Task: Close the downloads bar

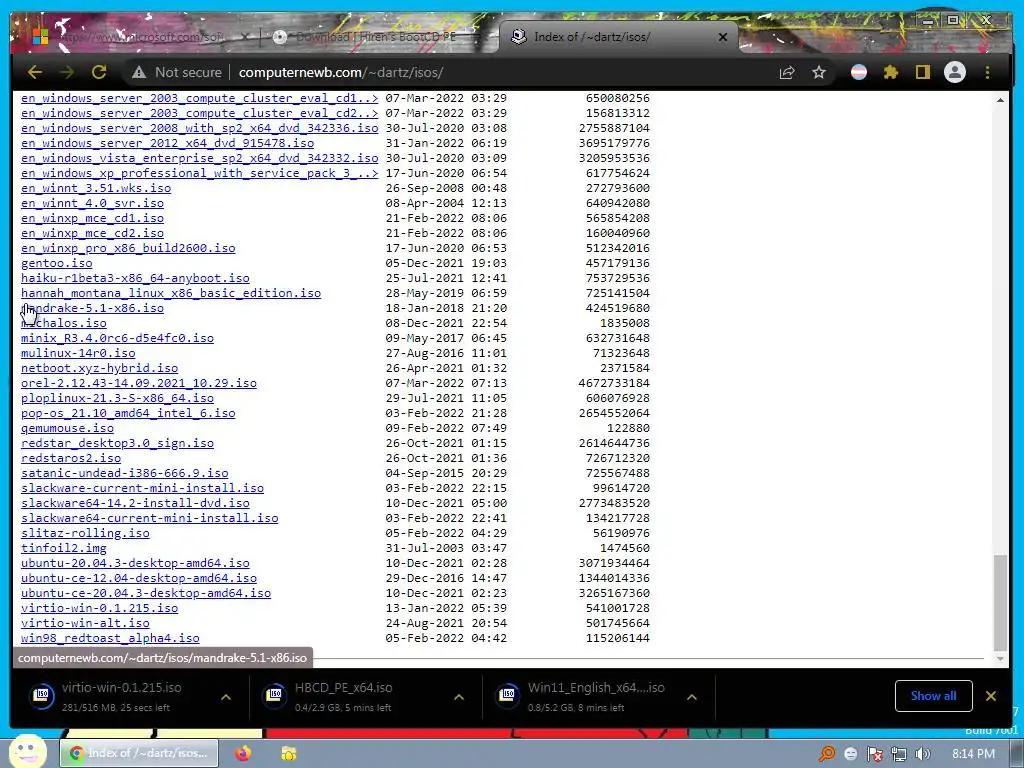Action: pos(991,696)
